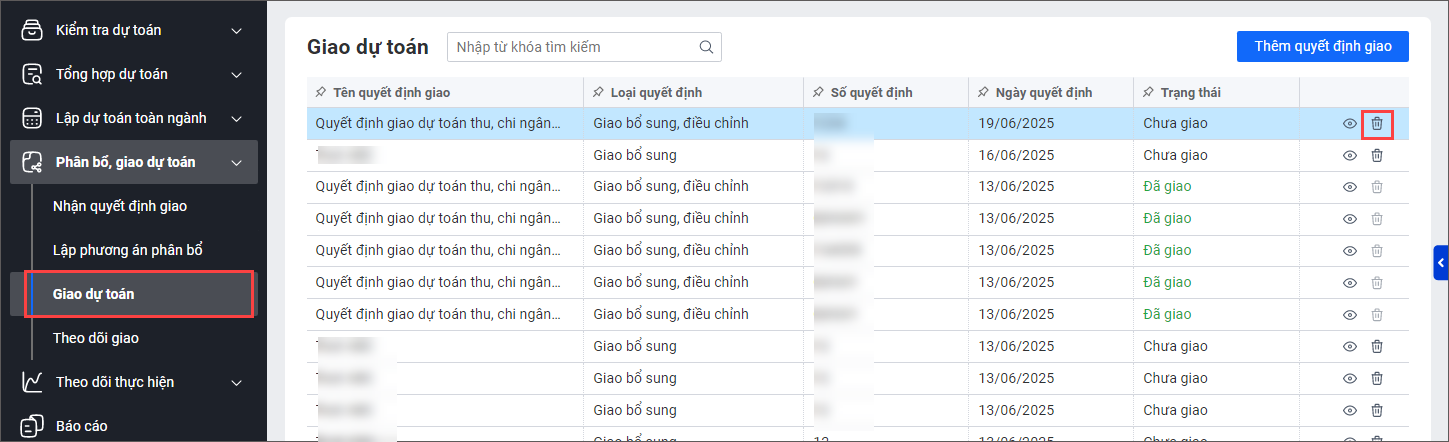Collapse the Phân bổ, giao dự toán section
The height and width of the screenshot is (442, 1449).
237,162
